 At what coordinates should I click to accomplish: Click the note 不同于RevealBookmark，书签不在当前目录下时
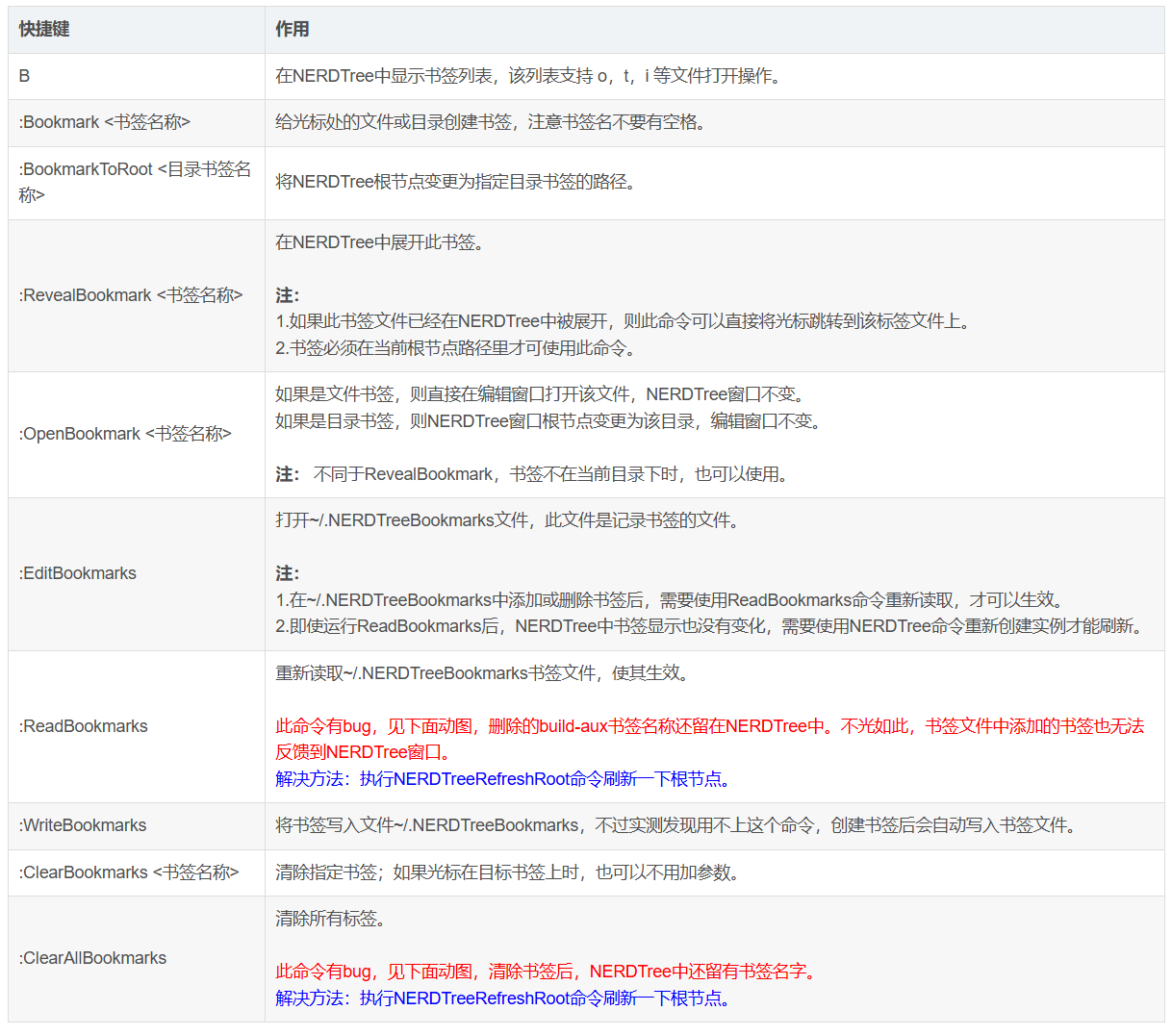pyautogui.click(x=551, y=474)
